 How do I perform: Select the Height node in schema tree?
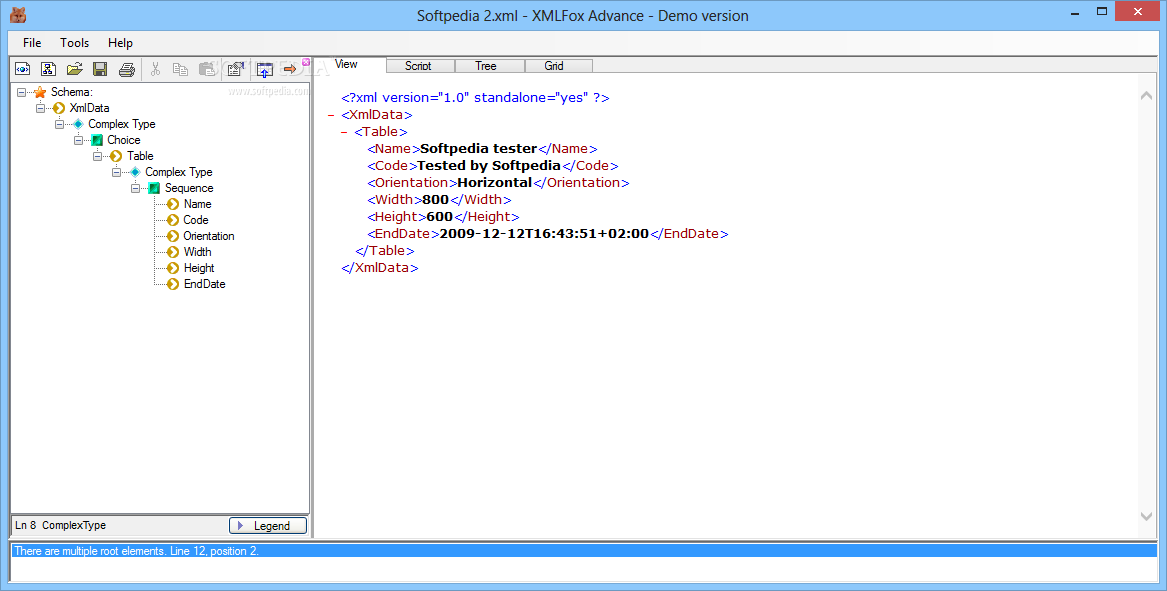[199, 268]
